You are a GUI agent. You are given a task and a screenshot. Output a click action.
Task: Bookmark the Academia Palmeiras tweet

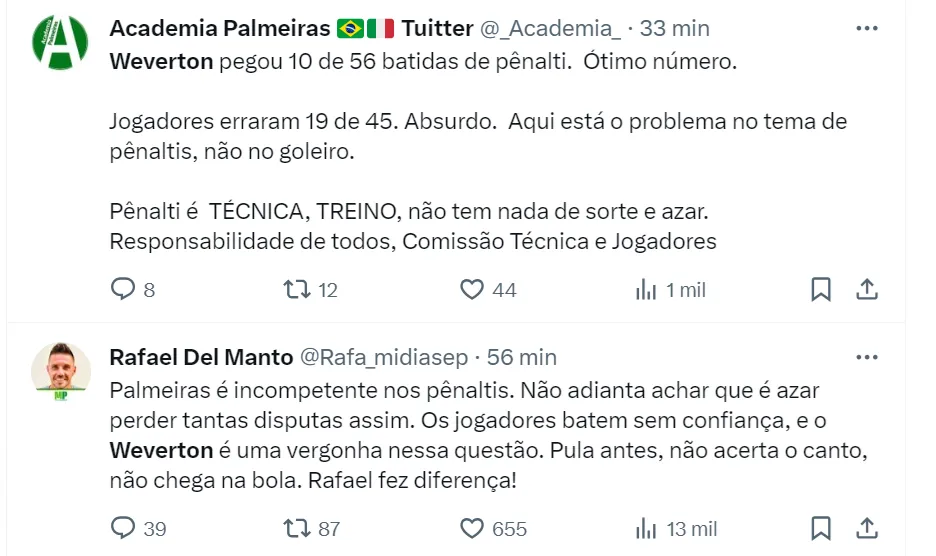(820, 290)
